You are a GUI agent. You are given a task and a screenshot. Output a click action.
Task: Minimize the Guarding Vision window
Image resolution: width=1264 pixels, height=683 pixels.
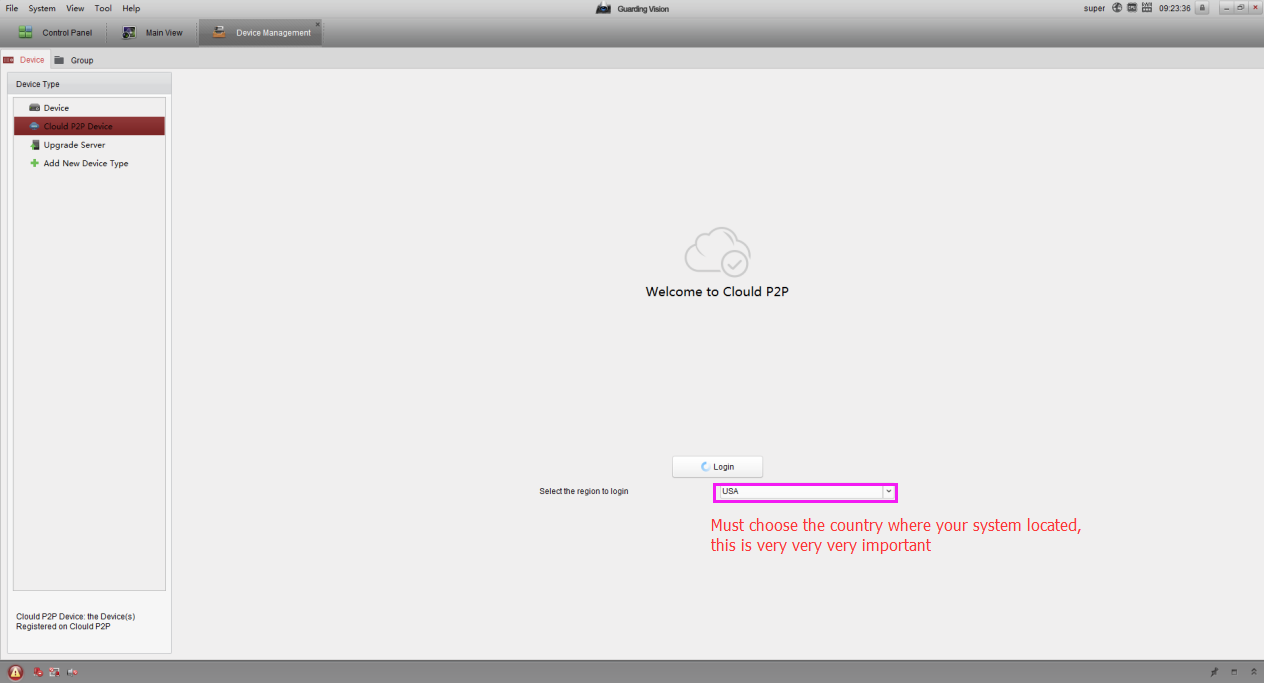click(x=1225, y=7)
